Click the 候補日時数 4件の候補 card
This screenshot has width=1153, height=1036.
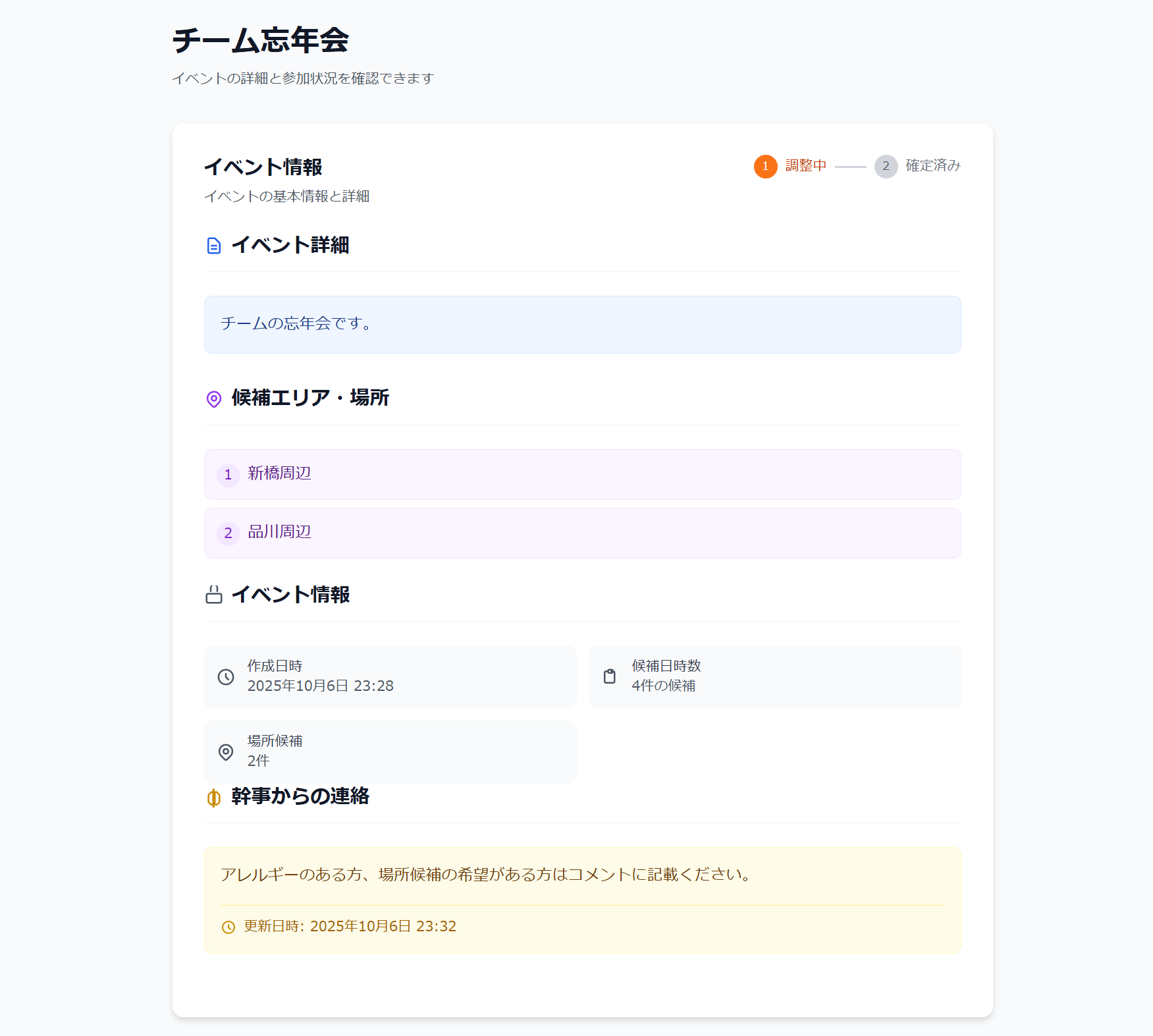774,677
